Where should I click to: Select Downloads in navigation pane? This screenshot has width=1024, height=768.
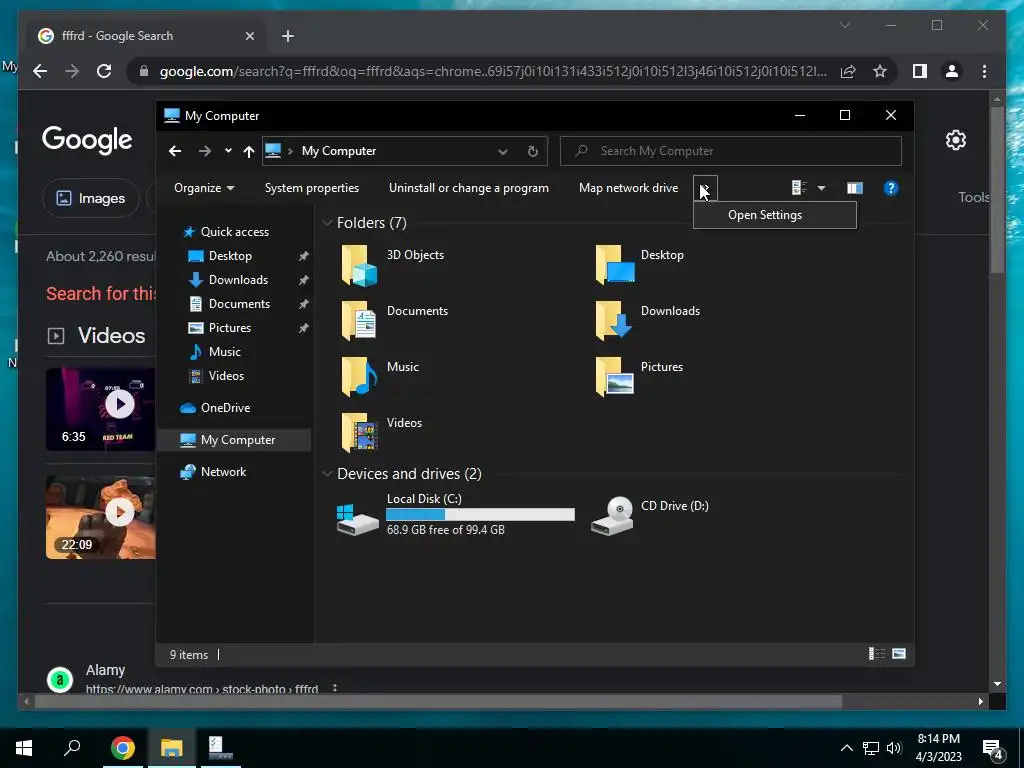coord(228,280)
